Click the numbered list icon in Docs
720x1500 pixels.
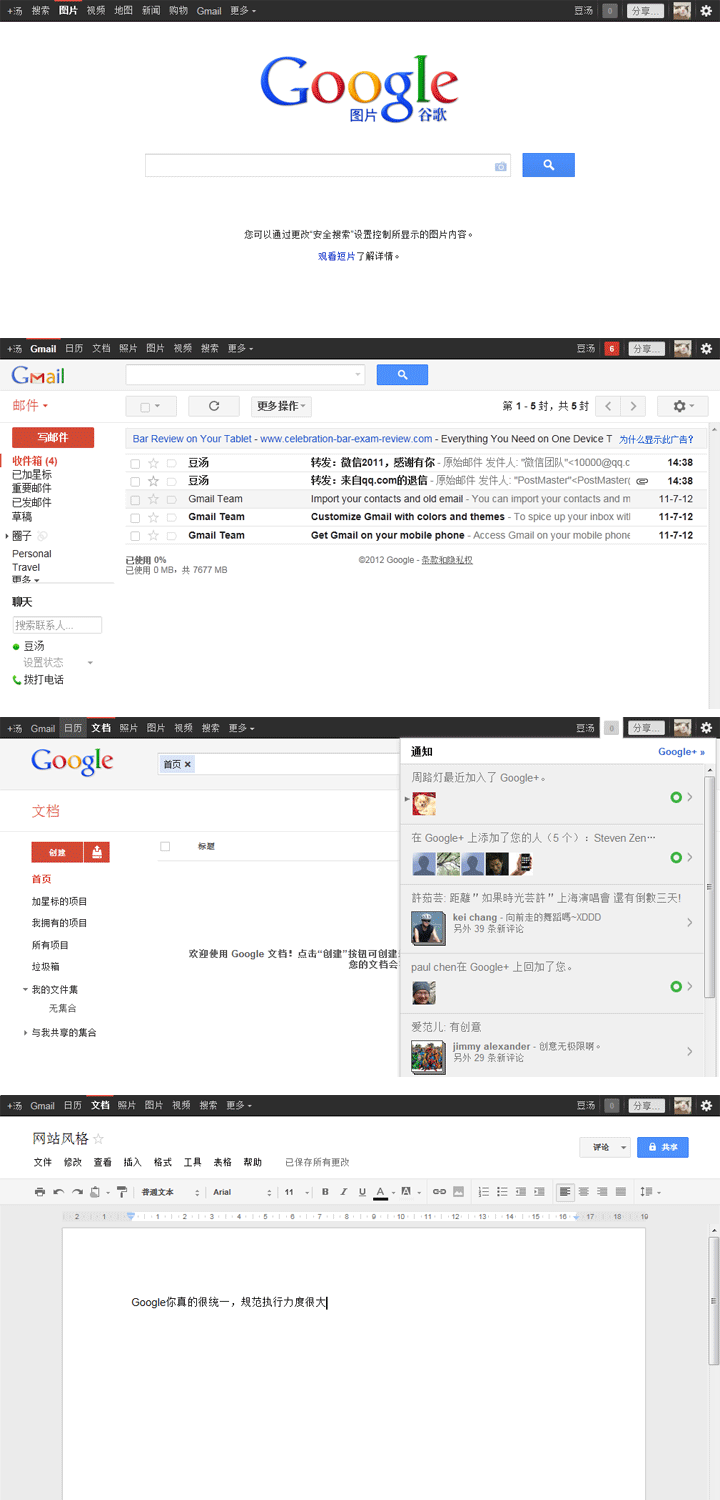point(483,1192)
